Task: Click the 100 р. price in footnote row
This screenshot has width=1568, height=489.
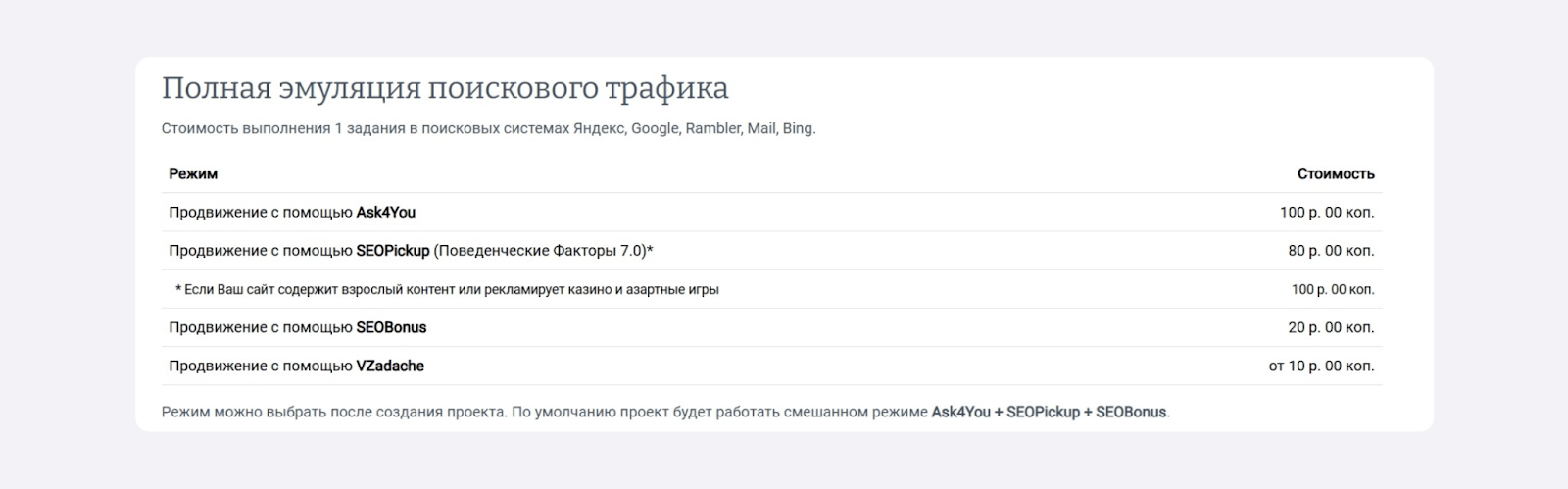Action: pyautogui.click(x=1332, y=289)
